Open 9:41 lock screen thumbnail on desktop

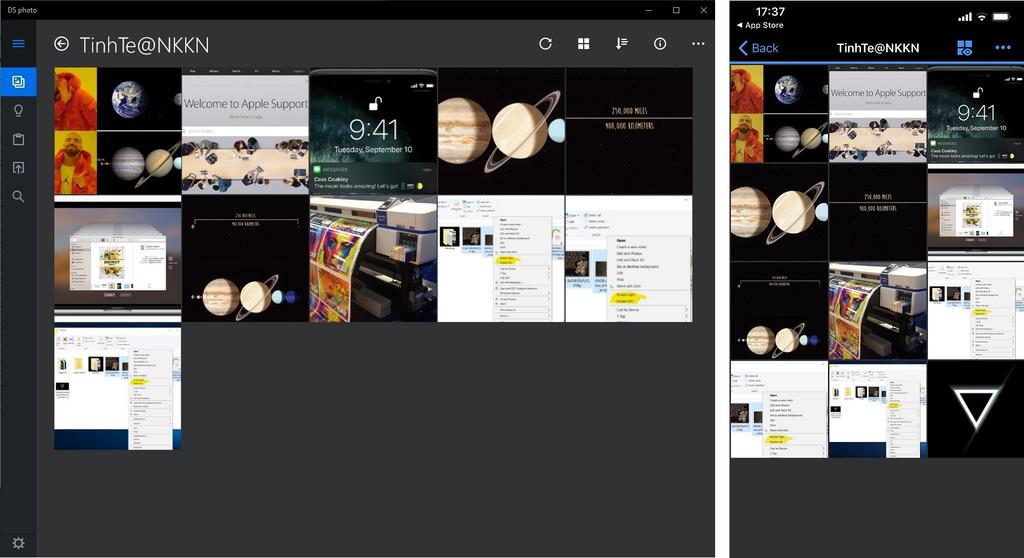click(x=373, y=131)
